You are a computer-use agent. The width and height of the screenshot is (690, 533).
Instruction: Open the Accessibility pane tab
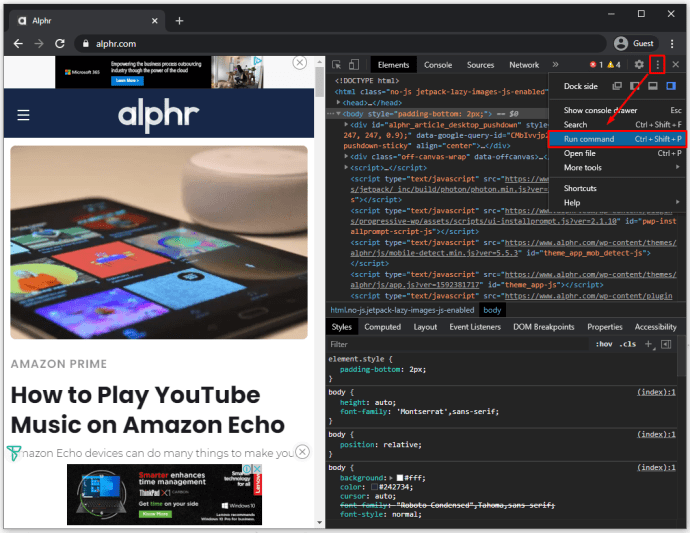[x=655, y=327]
